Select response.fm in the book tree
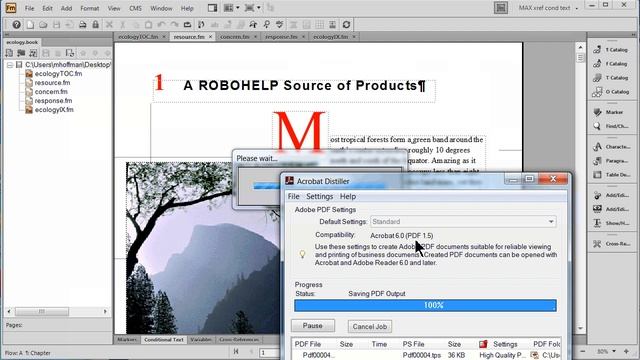640x360 pixels. point(53,101)
